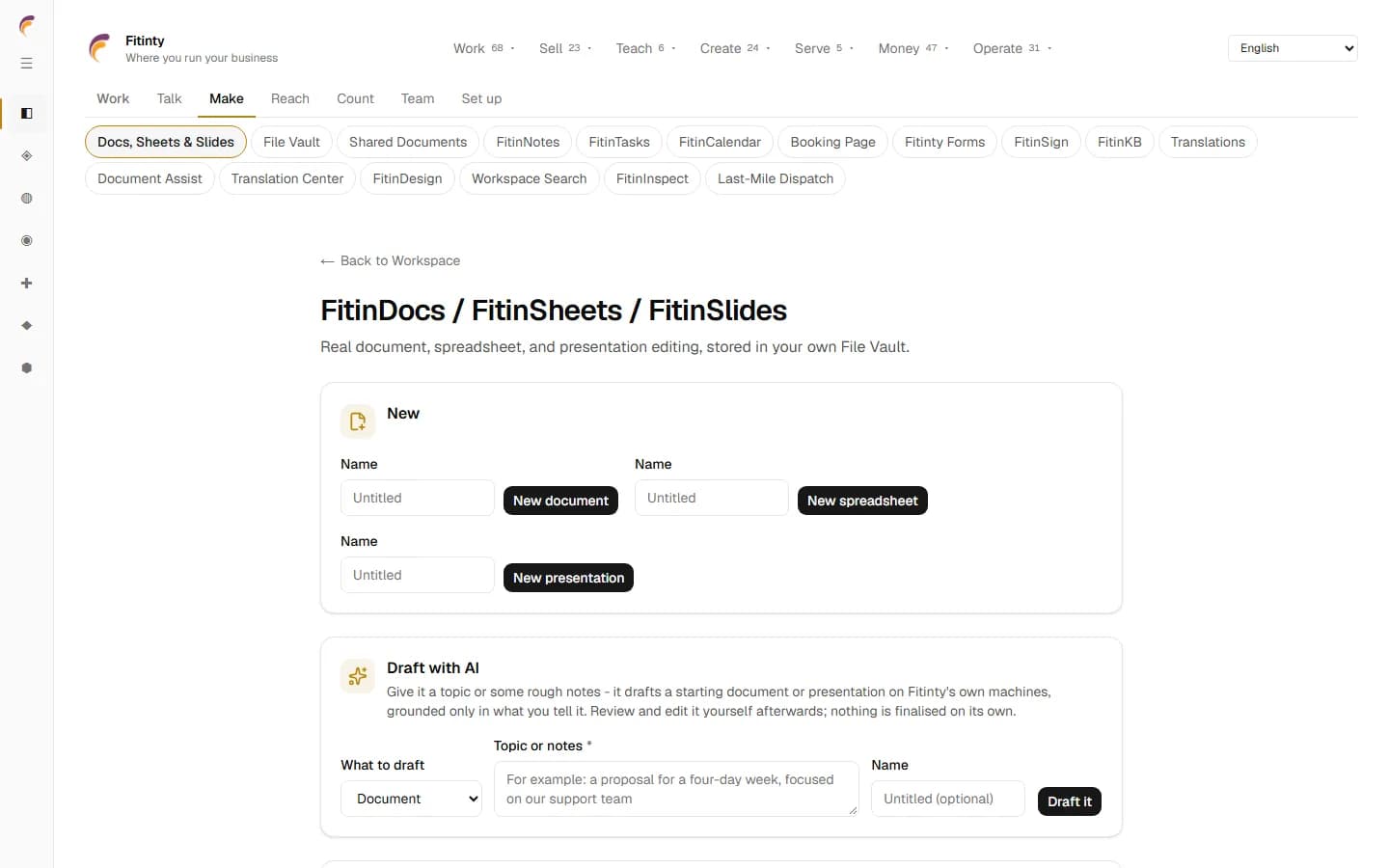Click the new-file icon in the New card
This screenshot has width=1389, height=868.
358,421
